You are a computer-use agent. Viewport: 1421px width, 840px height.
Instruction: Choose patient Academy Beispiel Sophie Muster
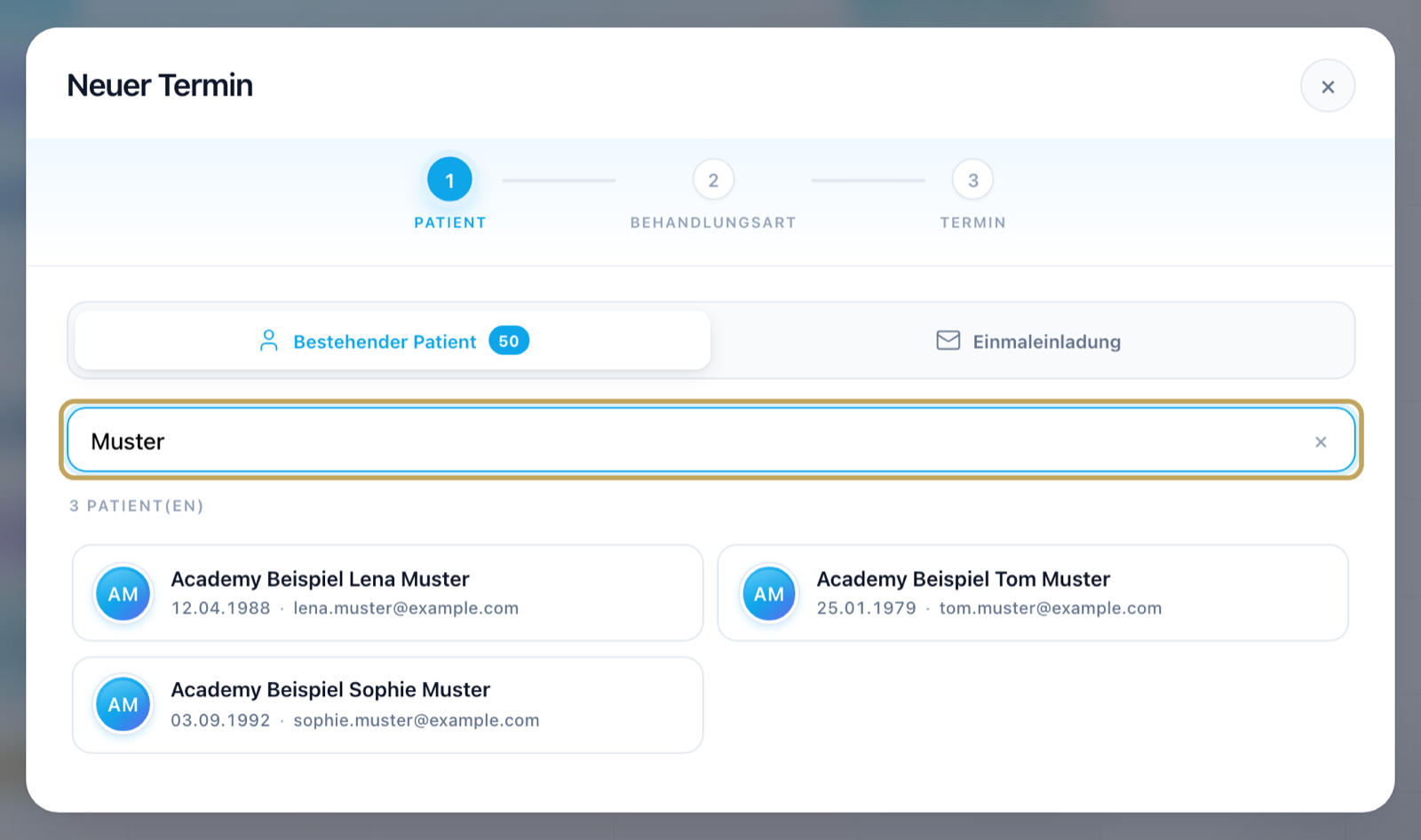click(x=387, y=705)
